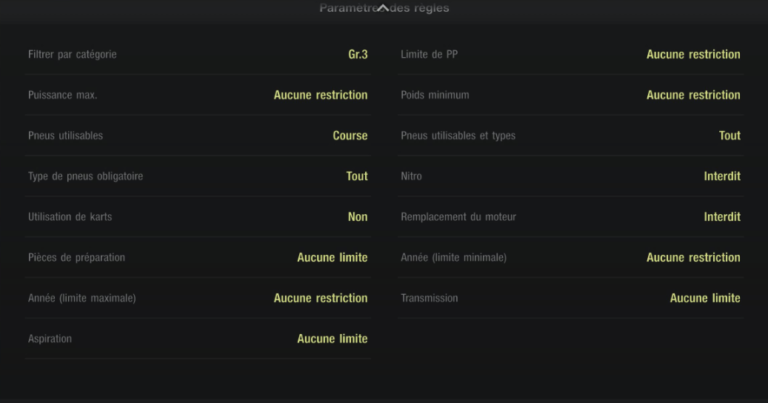Open Pneus utilisables et types setting
The height and width of the screenshot is (403, 768).
570,135
